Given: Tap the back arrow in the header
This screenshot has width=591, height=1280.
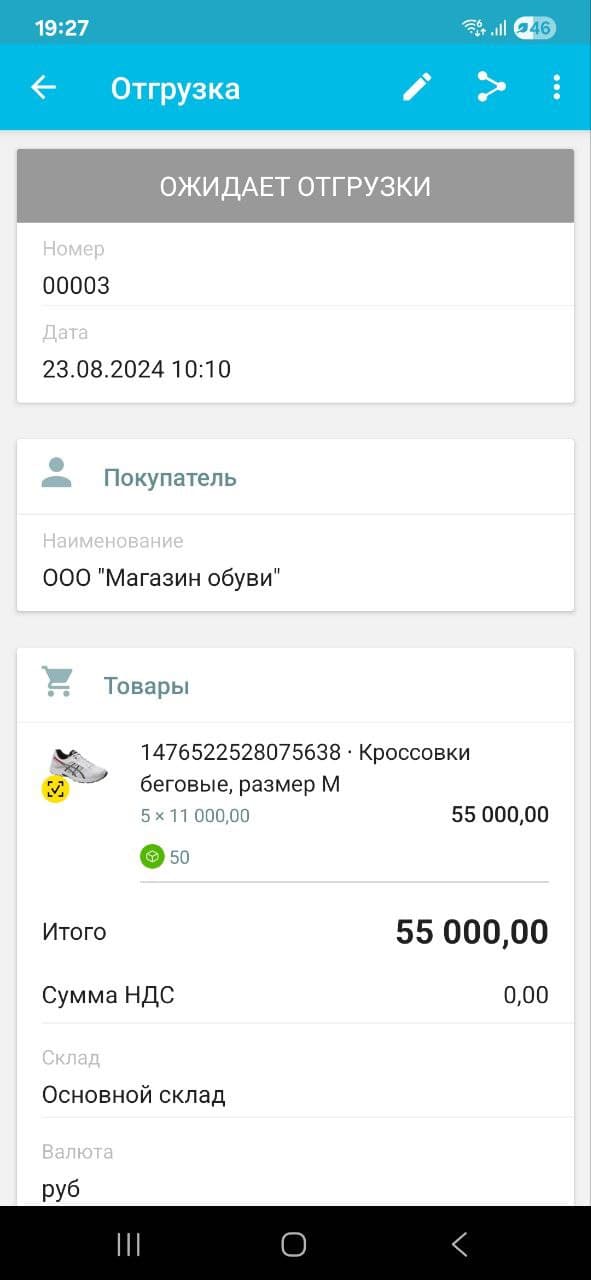Looking at the screenshot, I should (x=43, y=88).
